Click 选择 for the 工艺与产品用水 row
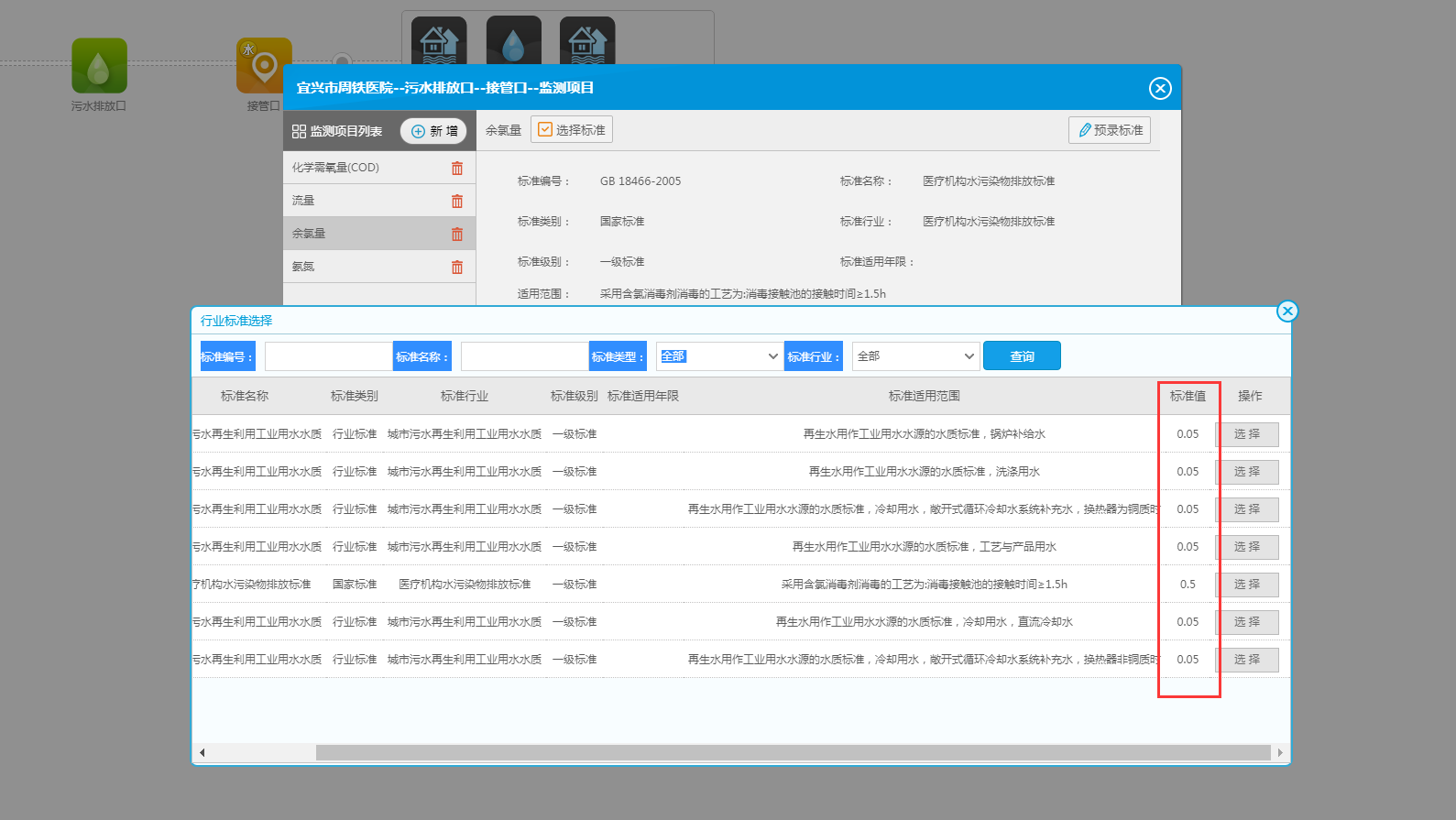The height and width of the screenshot is (820, 1456). coord(1247,547)
